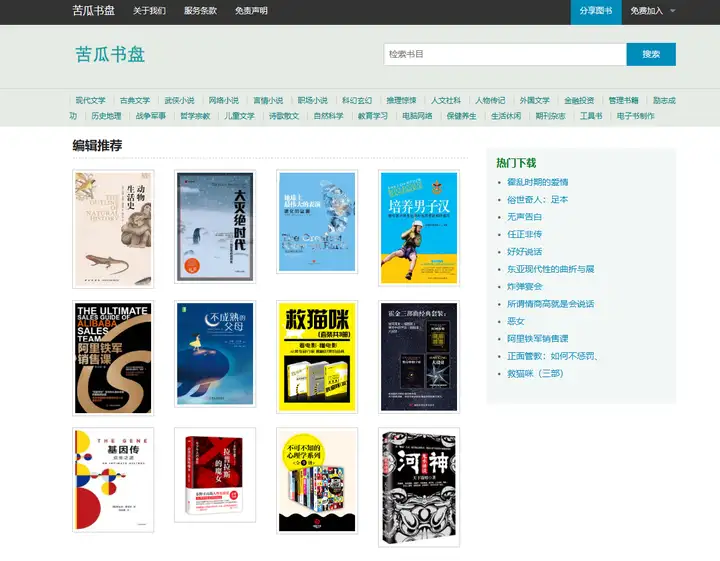Click the 分享图书 tab

click(596, 11)
